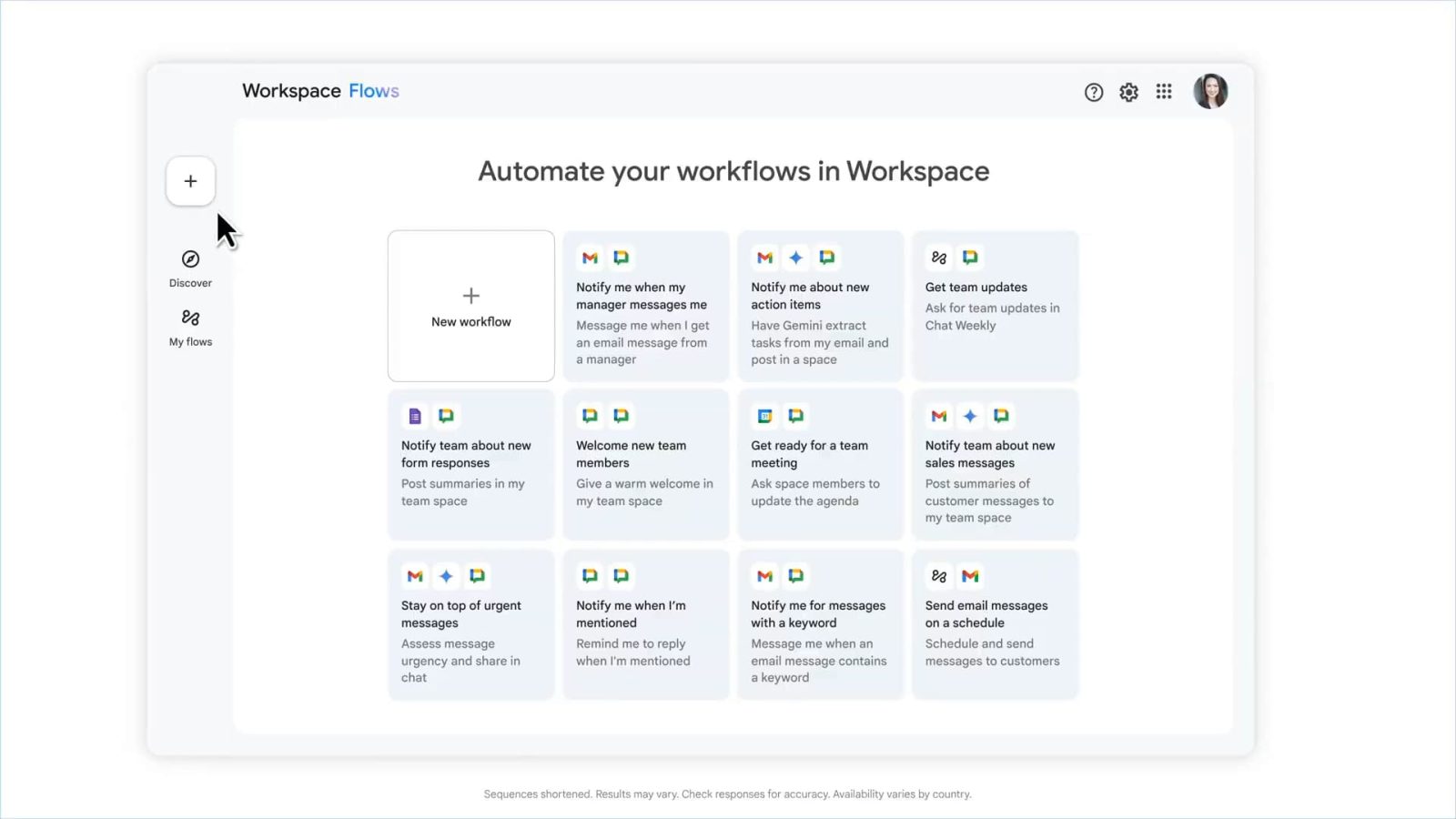Click the Gmail icon on the manager messages card
1456x819 pixels.
pos(589,258)
